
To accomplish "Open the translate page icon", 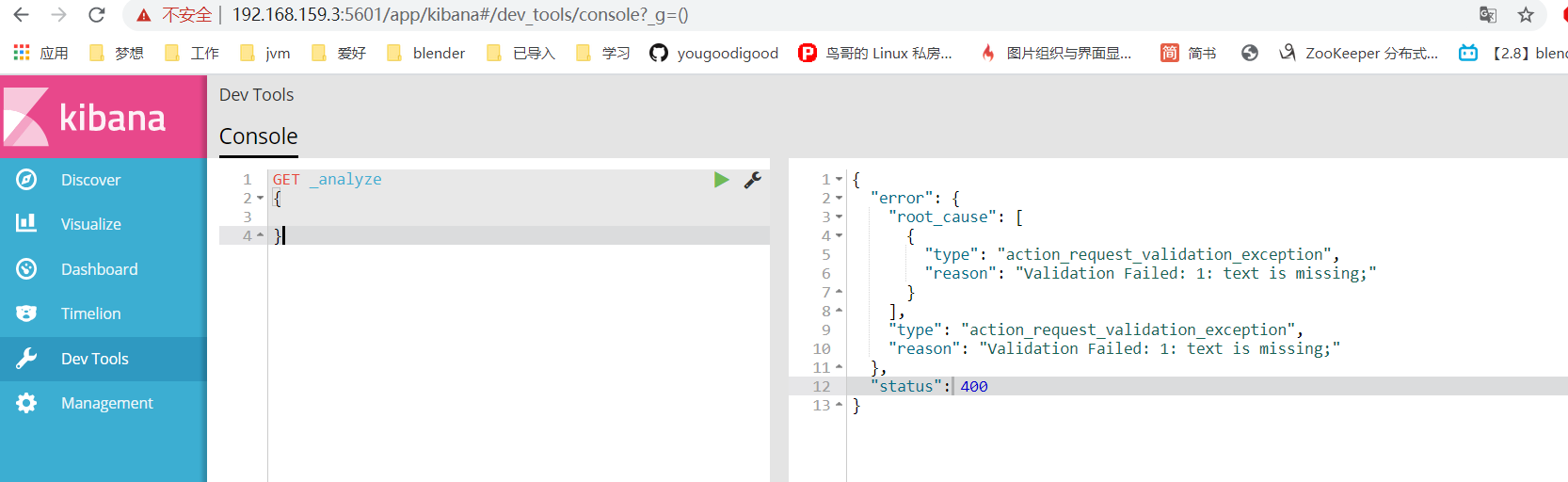I will 1488,15.
